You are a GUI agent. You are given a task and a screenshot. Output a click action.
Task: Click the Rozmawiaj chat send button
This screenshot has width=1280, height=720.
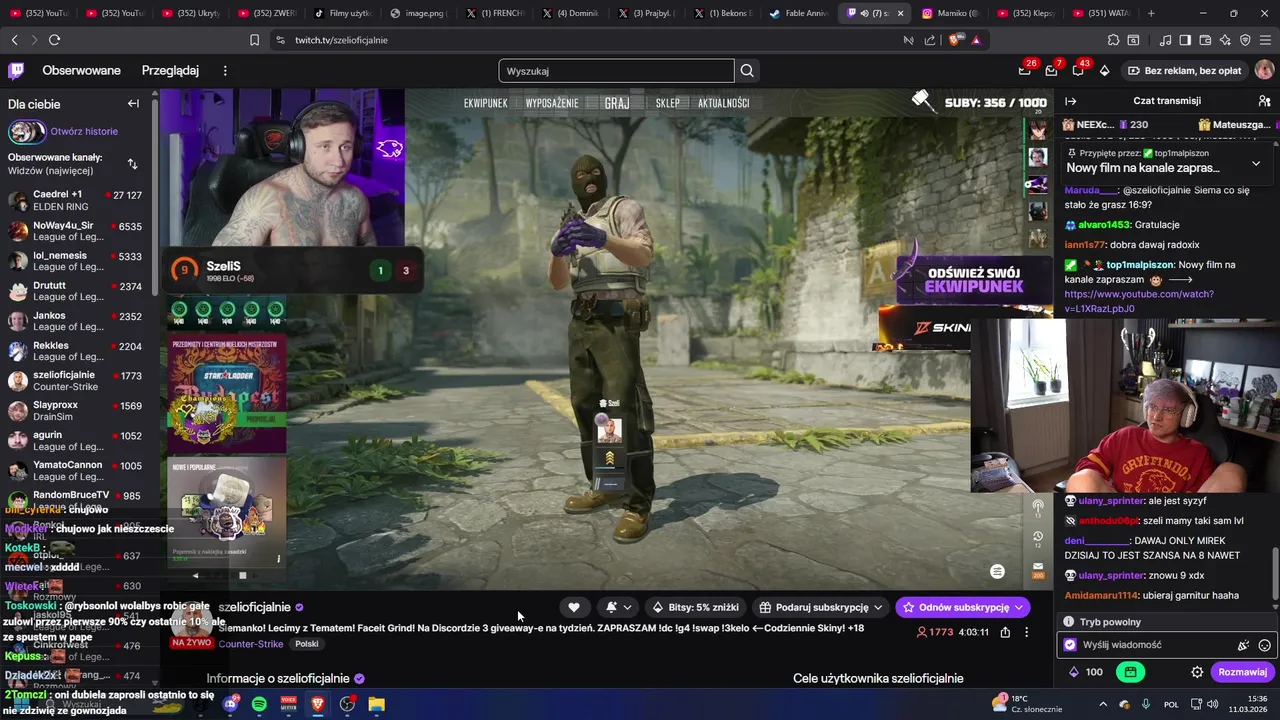click(1242, 672)
